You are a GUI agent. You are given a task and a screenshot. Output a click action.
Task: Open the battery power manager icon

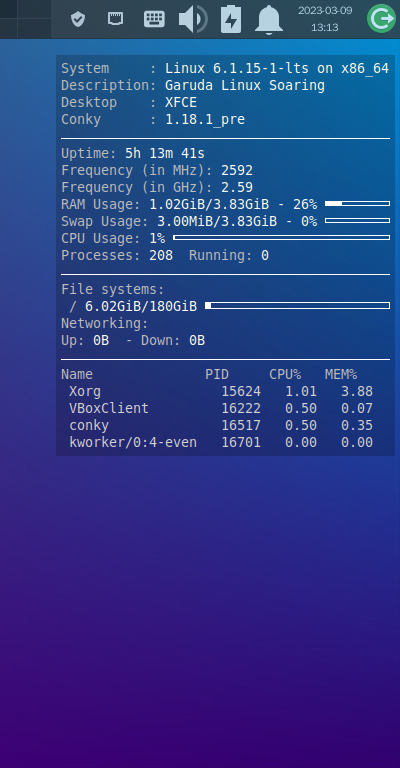coord(231,19)
